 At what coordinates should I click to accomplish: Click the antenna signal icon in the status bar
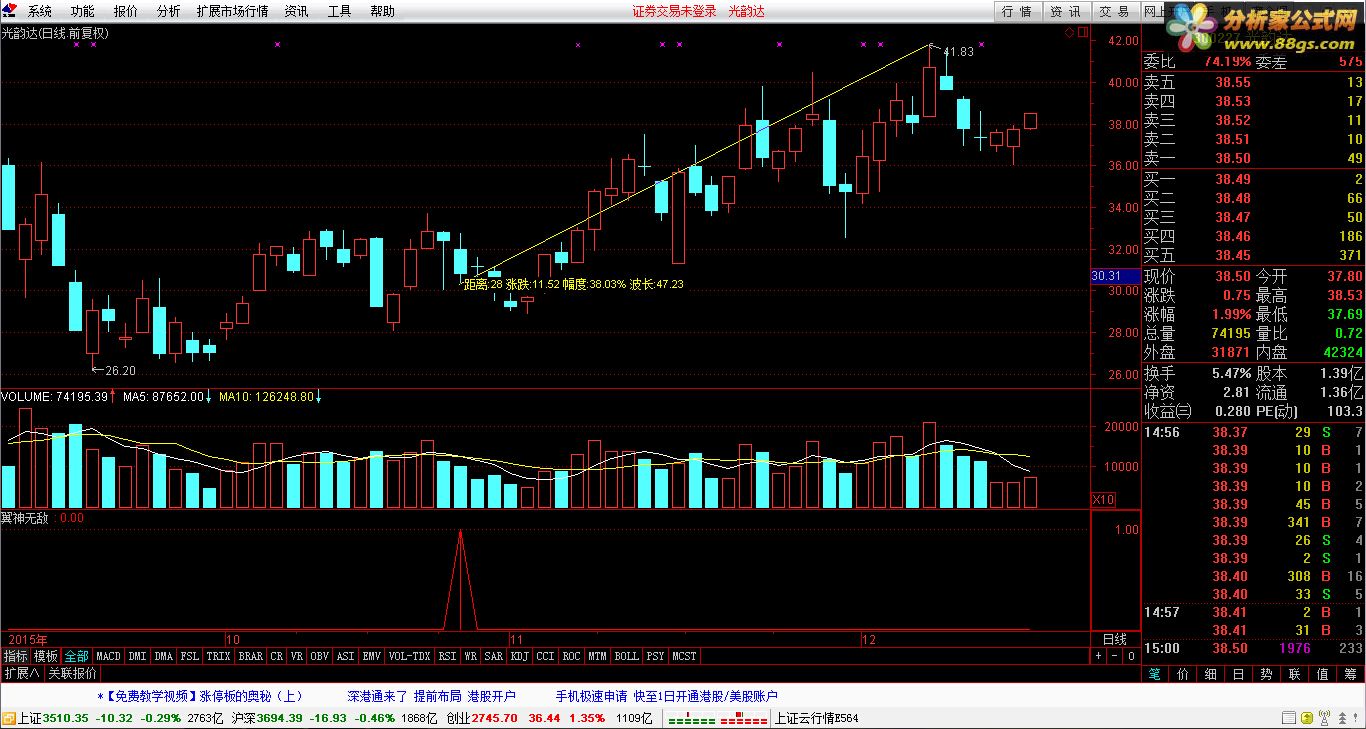[1325, 718]
